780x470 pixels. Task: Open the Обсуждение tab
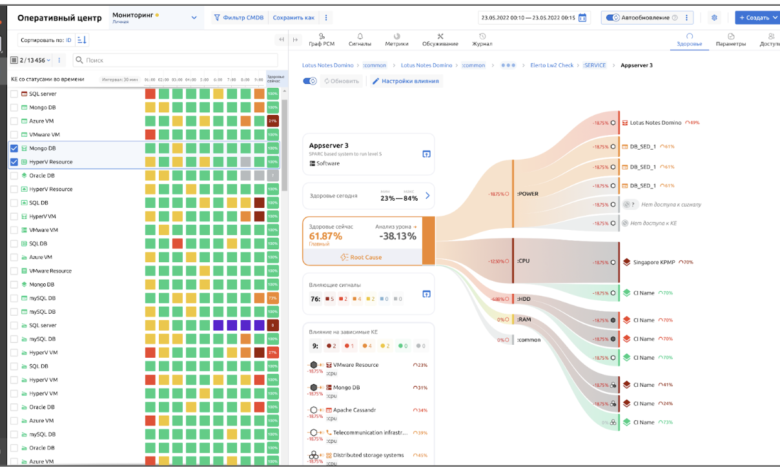tap(440, 40)
